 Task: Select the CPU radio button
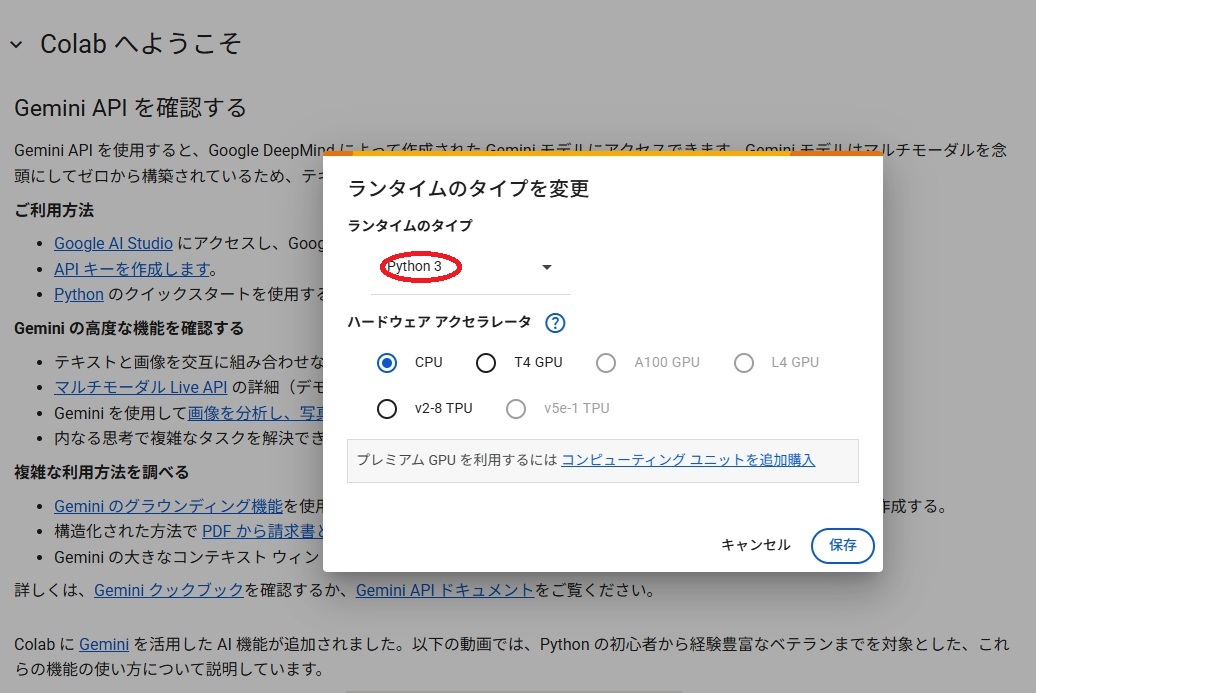click(387, 363)
